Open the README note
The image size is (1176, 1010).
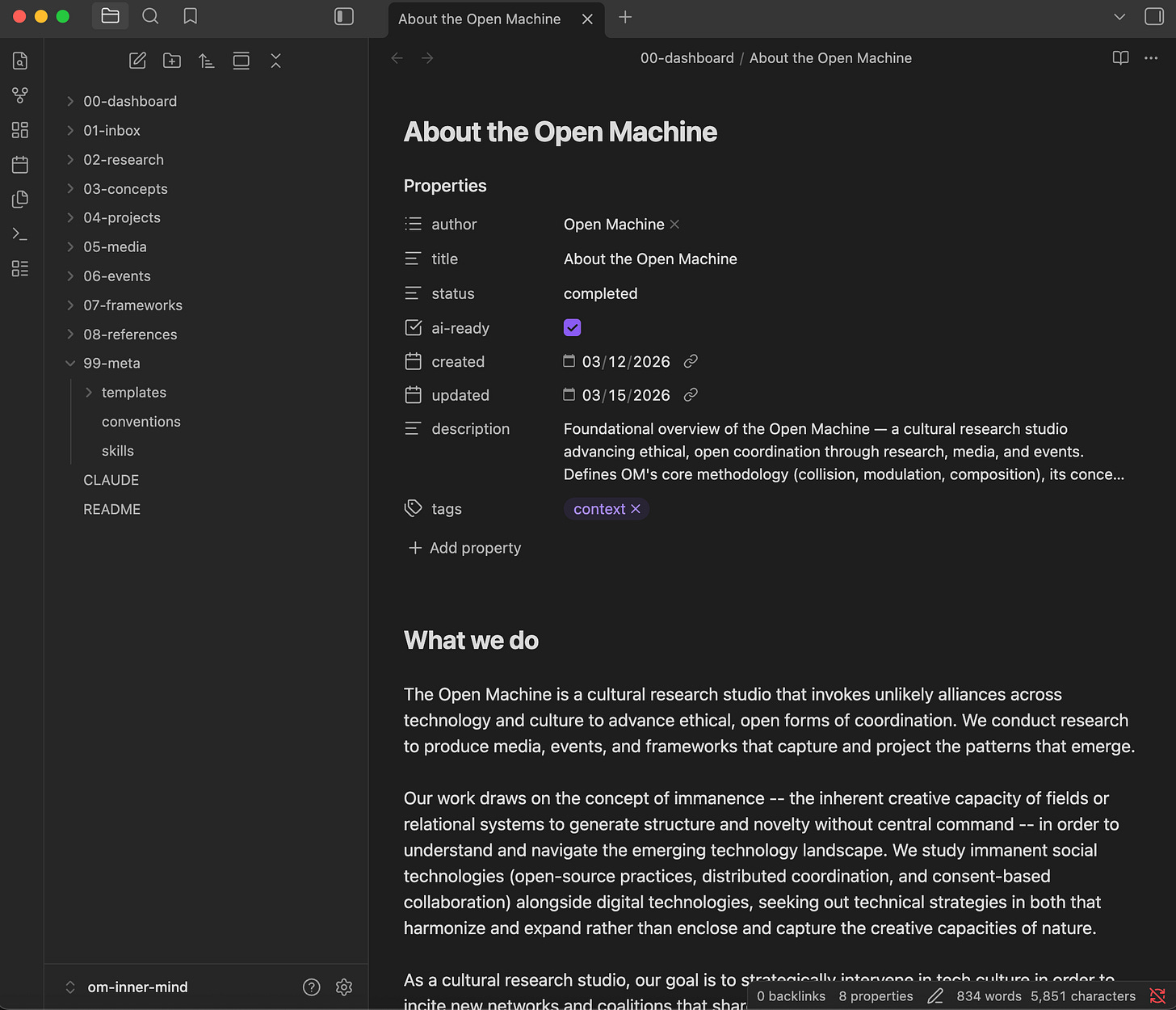tap(112, 509)
